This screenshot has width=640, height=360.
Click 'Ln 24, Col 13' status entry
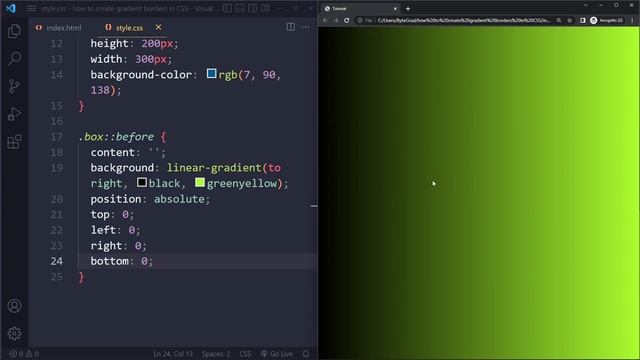point(173,354)
